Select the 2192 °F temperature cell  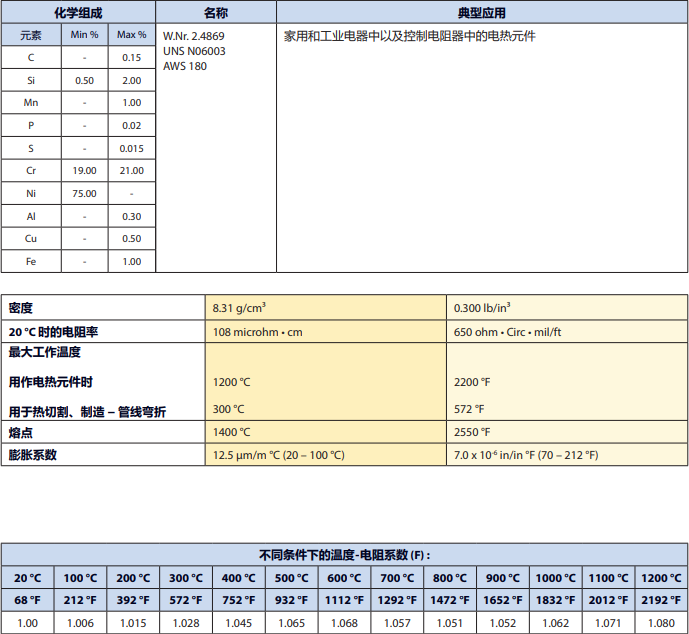(662, 600)
